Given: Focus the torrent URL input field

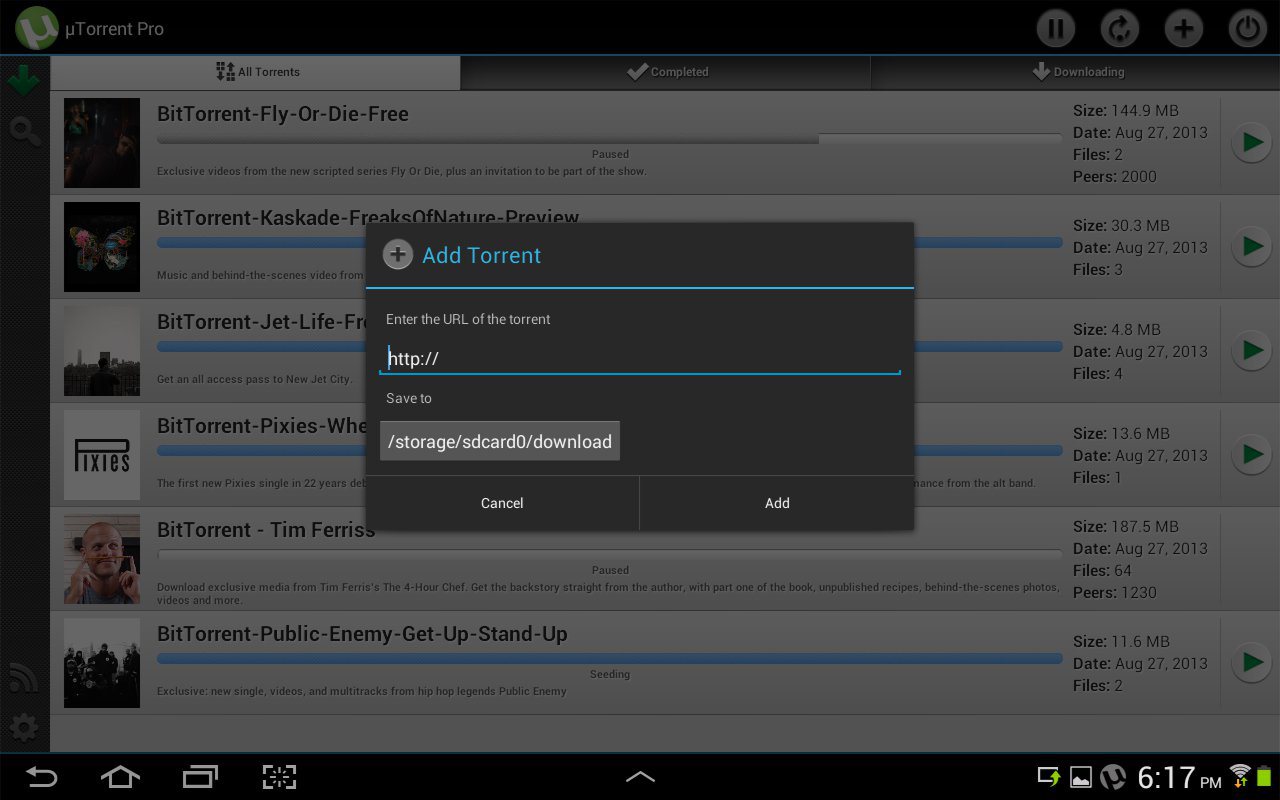Looking at the screenshot, I should (640, 358).
